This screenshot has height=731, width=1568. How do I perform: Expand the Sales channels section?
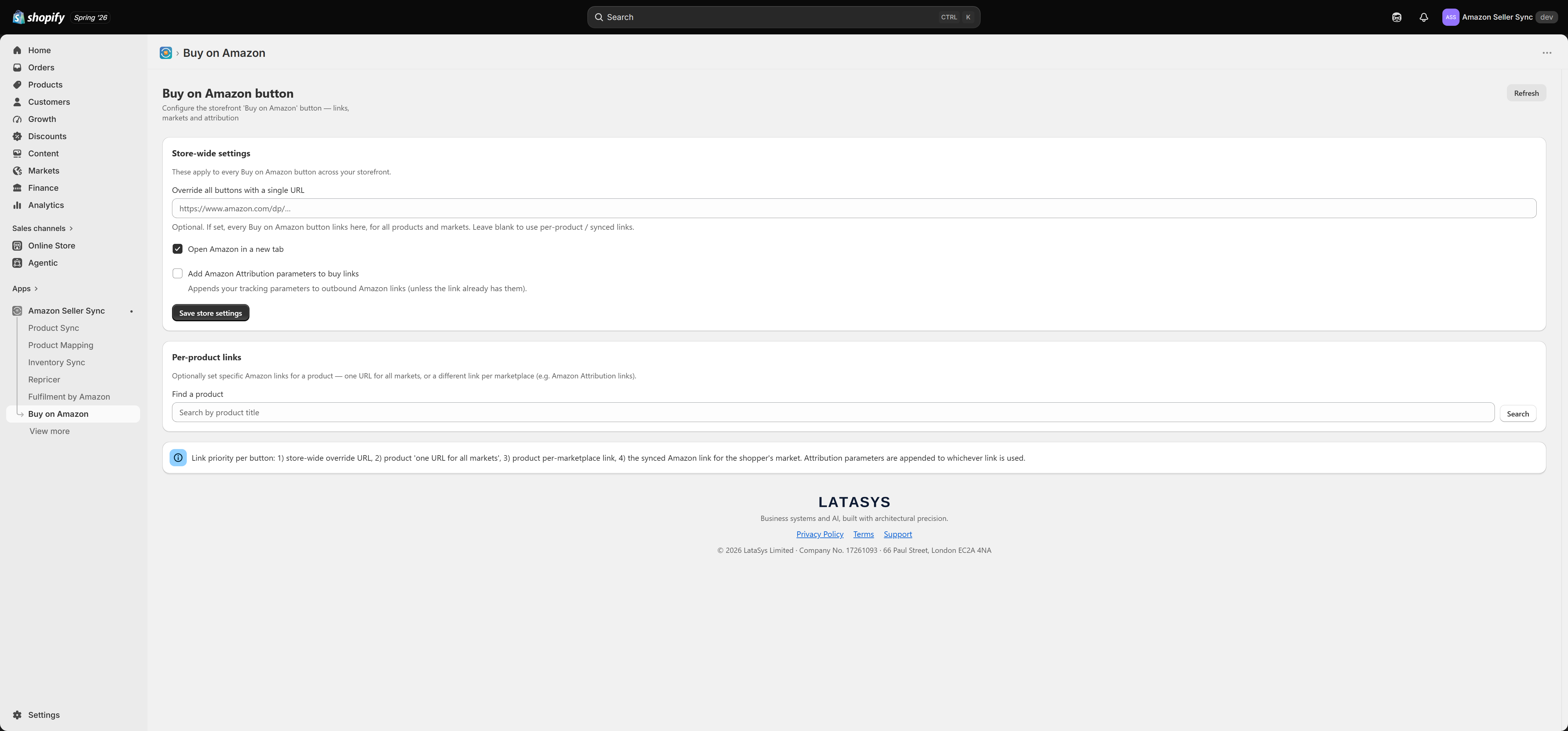43,228
